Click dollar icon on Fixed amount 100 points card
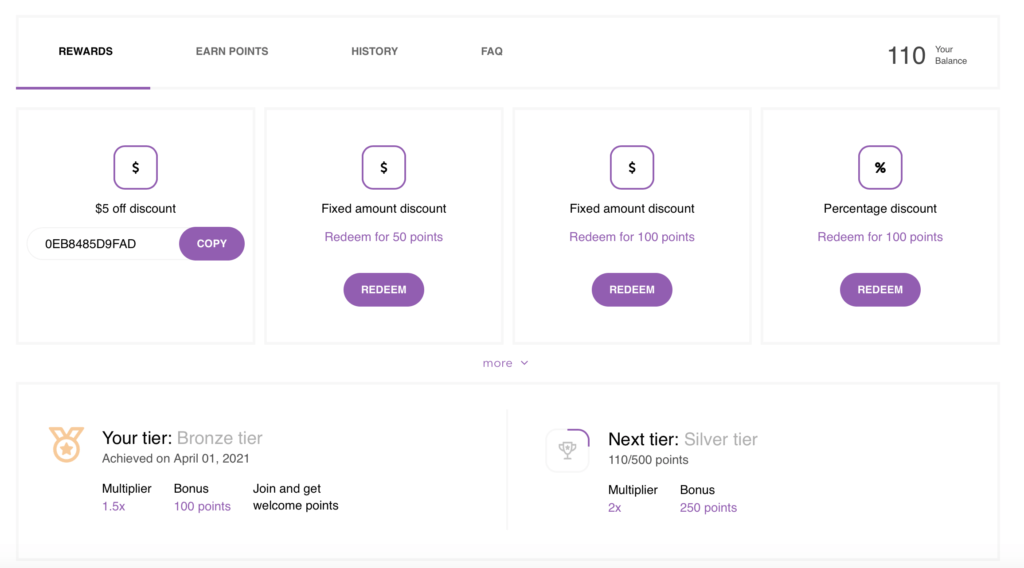Image resolution: width=1024 pixels, height=568 pixels. click(632, 167)
